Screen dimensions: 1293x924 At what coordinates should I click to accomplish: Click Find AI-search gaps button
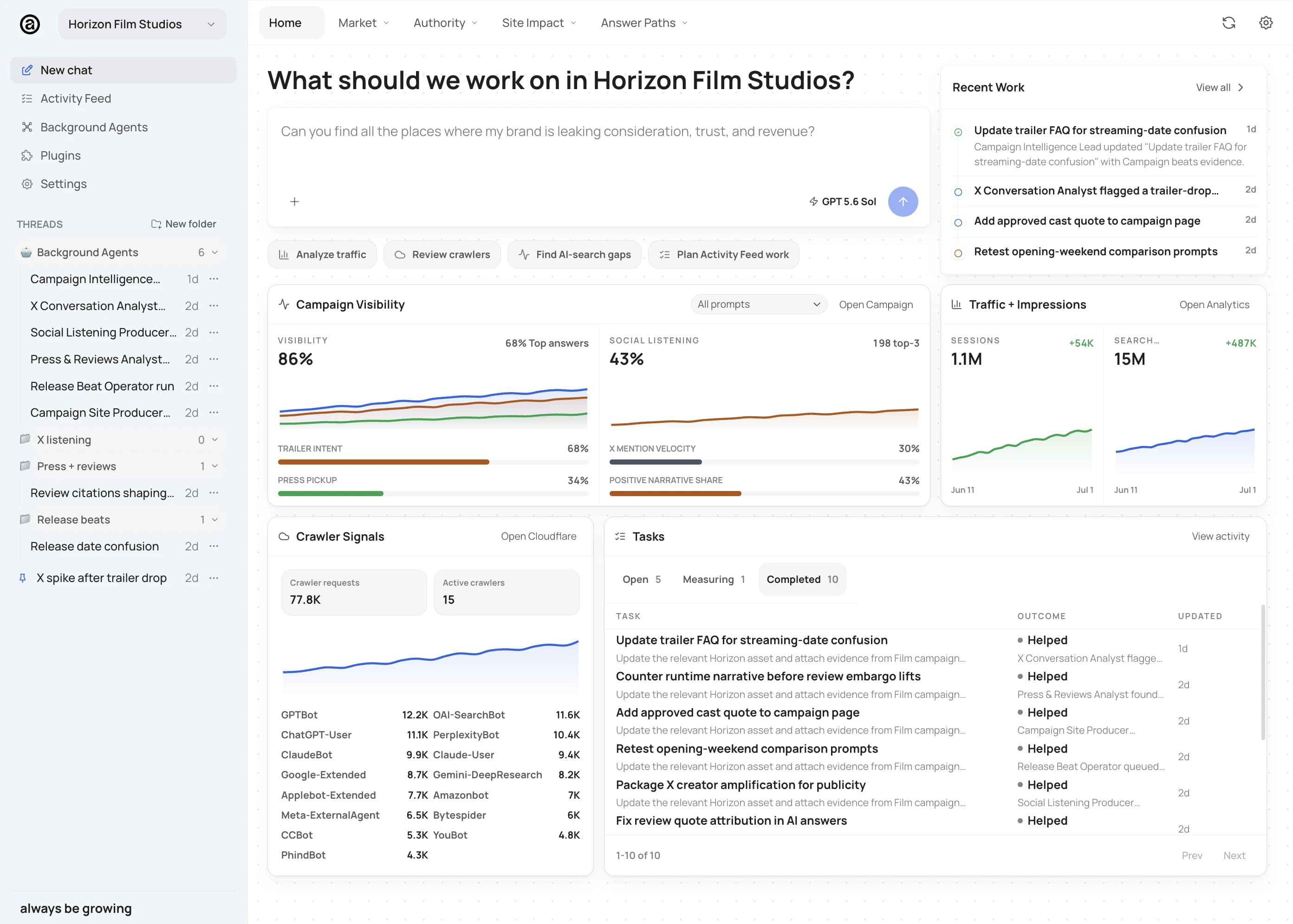(574, 254)
